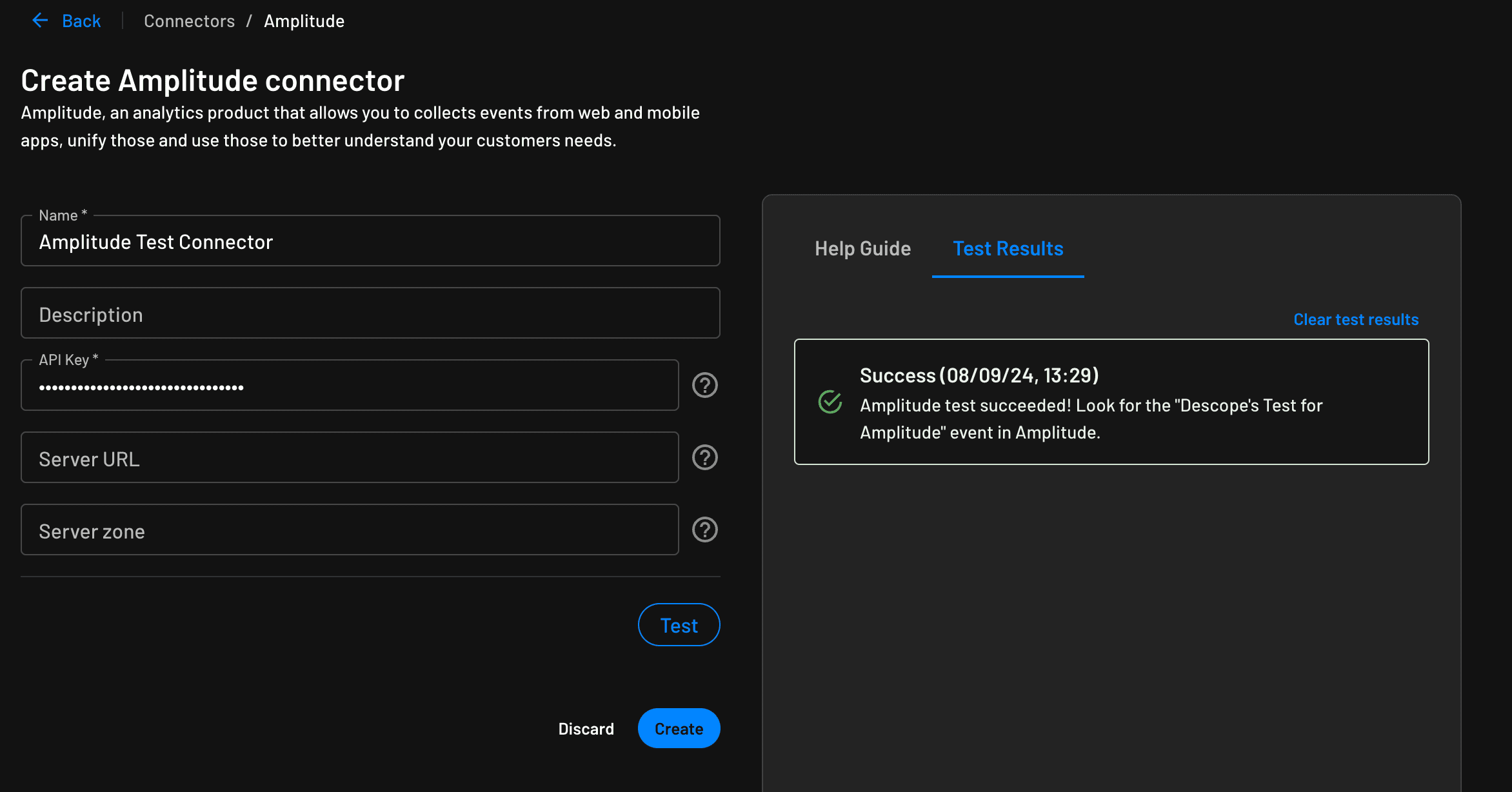Click the green success checkmark icon
1512x792 pixels.
pyautogui.click(x=829, y=402)
